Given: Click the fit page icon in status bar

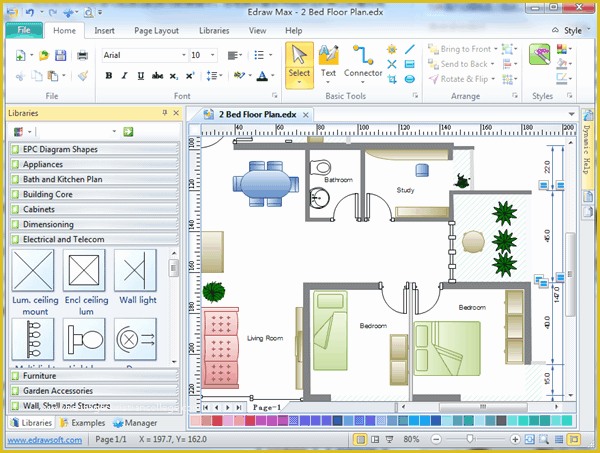Looking at the screenshot, I should click(x=530, y=439).
